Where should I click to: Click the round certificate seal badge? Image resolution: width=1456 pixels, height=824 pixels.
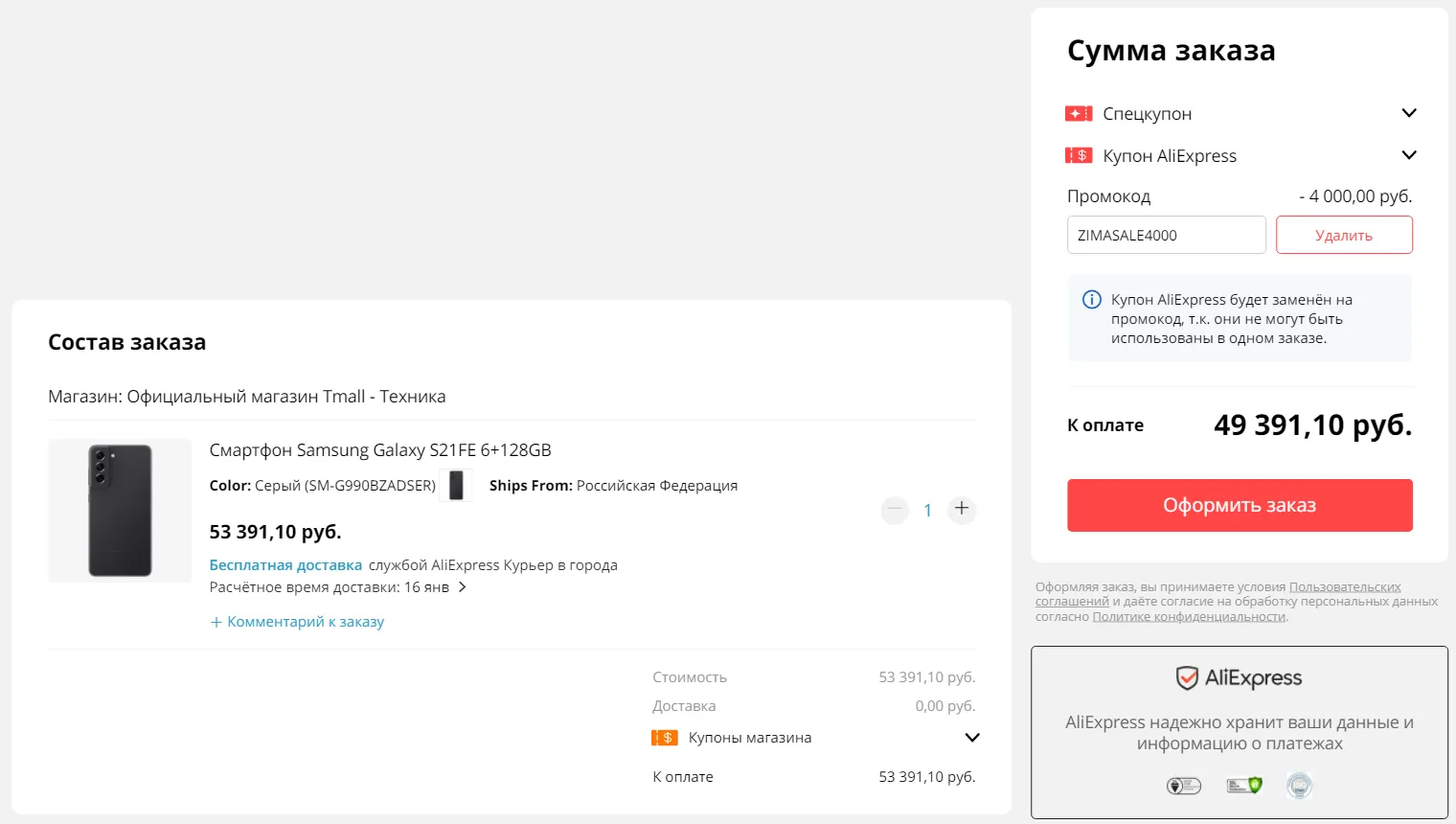[1299, 786]
